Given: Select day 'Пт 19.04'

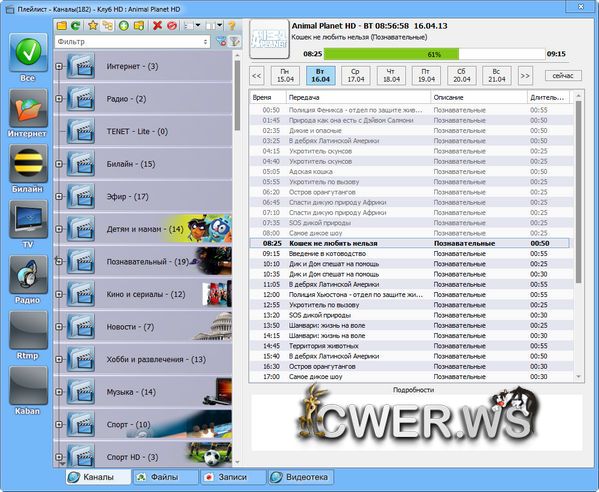Looking at the screenshot, I should pos(426,75).
